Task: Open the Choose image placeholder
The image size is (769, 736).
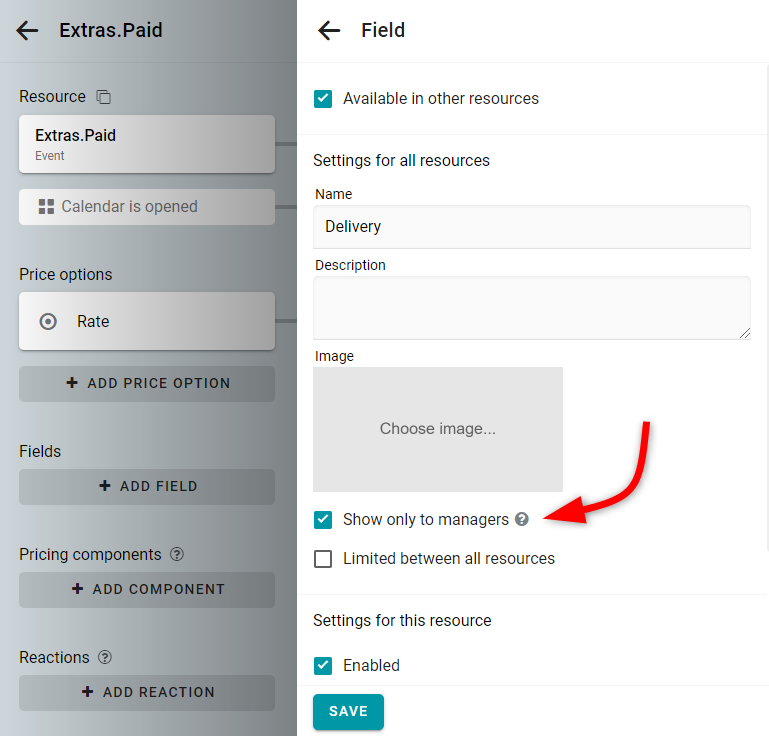Action: [438, 429]
